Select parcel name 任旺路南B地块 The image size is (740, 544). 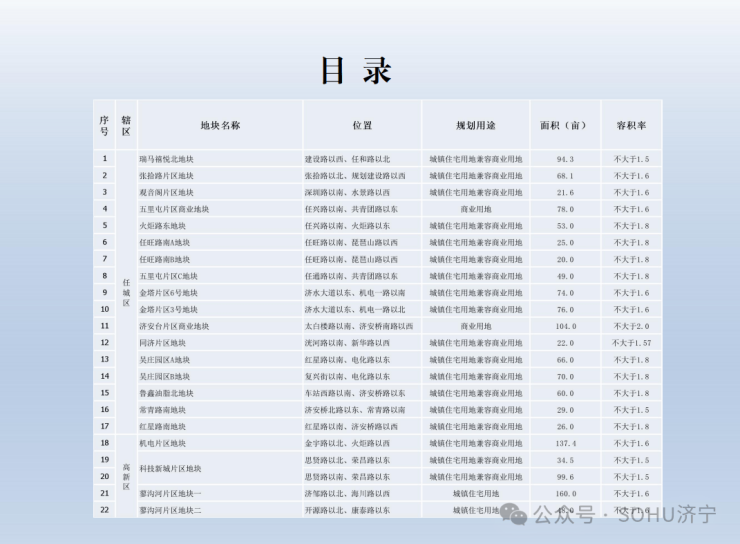pos(164,259)
